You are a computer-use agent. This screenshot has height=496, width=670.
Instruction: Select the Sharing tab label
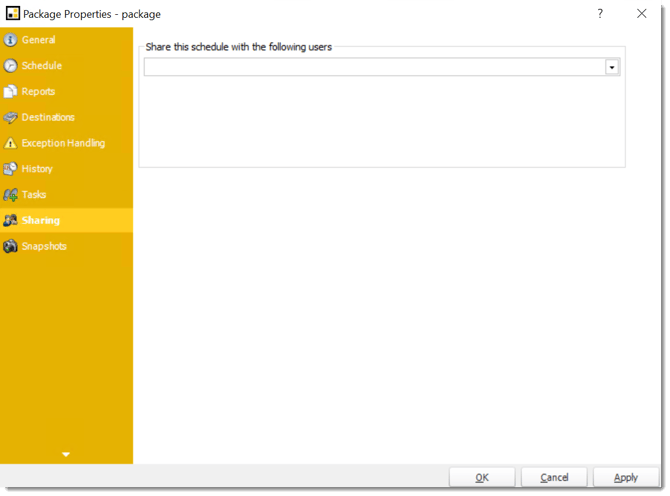tap(41, 220)
